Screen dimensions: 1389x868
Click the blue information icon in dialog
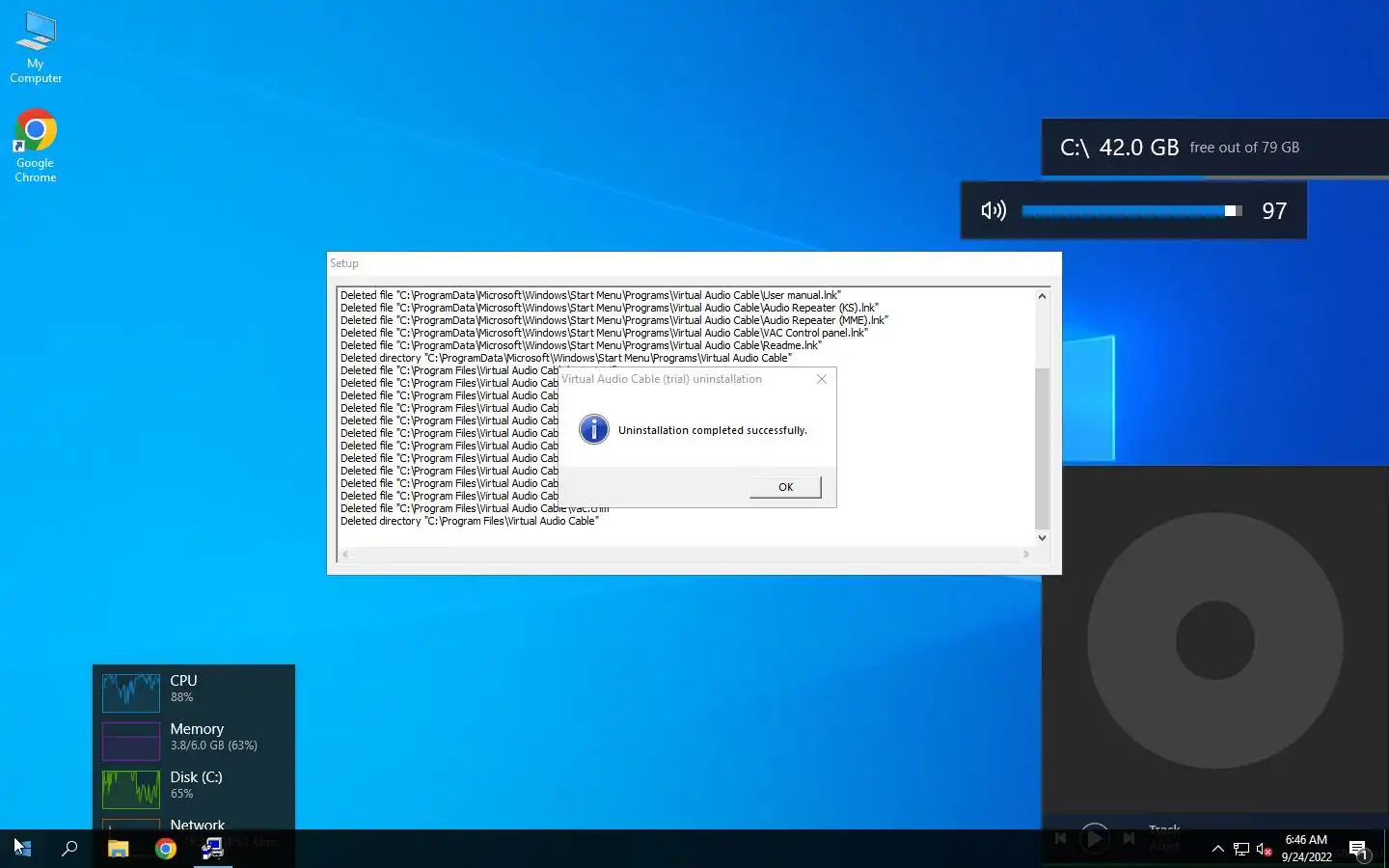tap(594, 429)
